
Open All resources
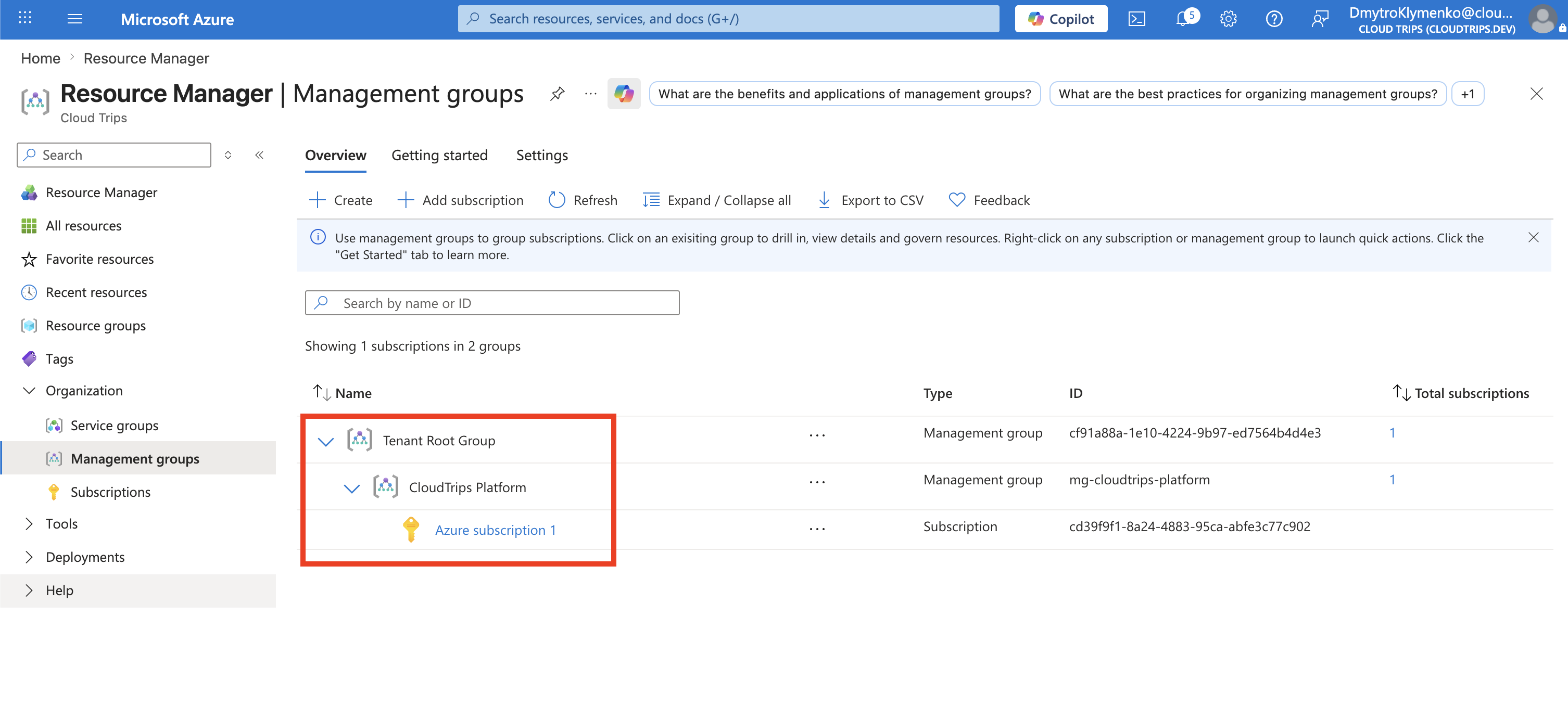[x=83, y=226]
